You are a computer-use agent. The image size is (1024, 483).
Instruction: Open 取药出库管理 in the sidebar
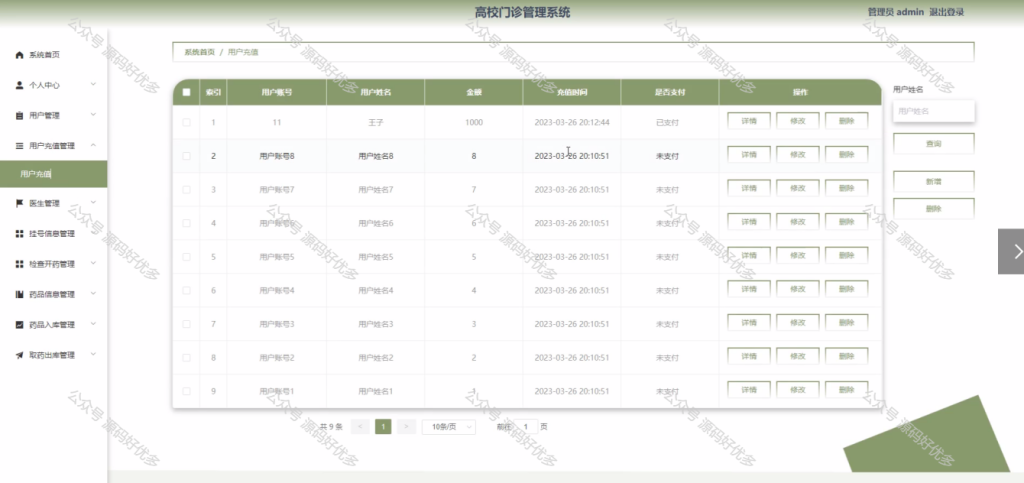click(x=54, y=355)
